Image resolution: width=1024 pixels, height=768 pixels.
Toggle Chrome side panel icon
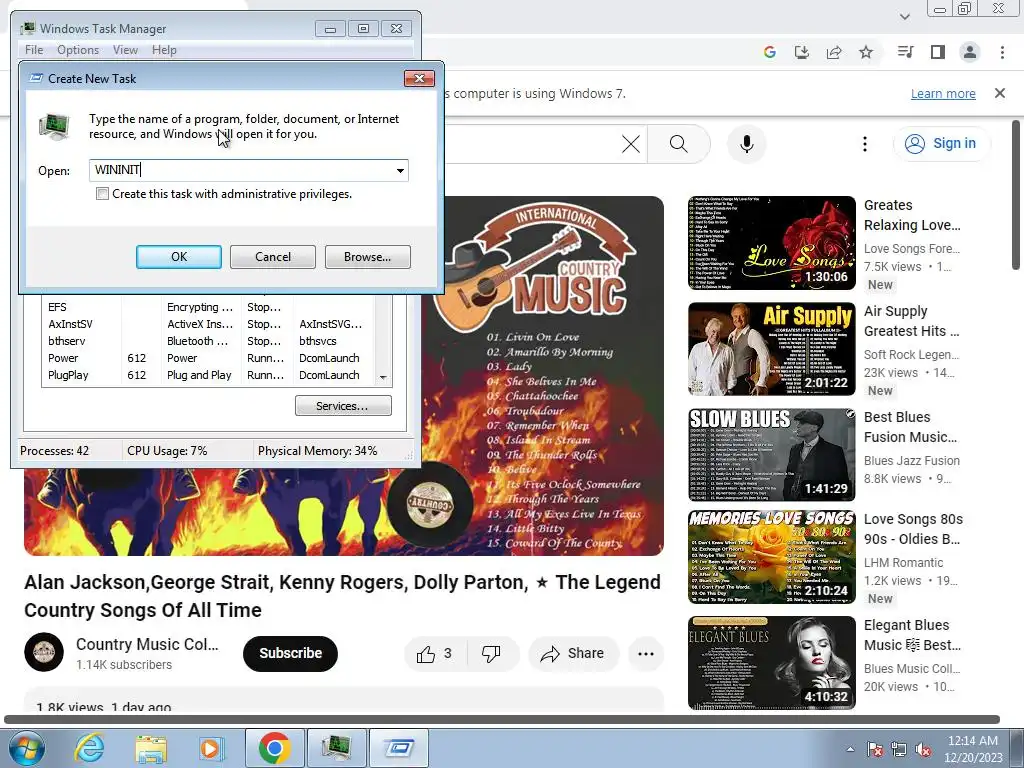(938, 52)
